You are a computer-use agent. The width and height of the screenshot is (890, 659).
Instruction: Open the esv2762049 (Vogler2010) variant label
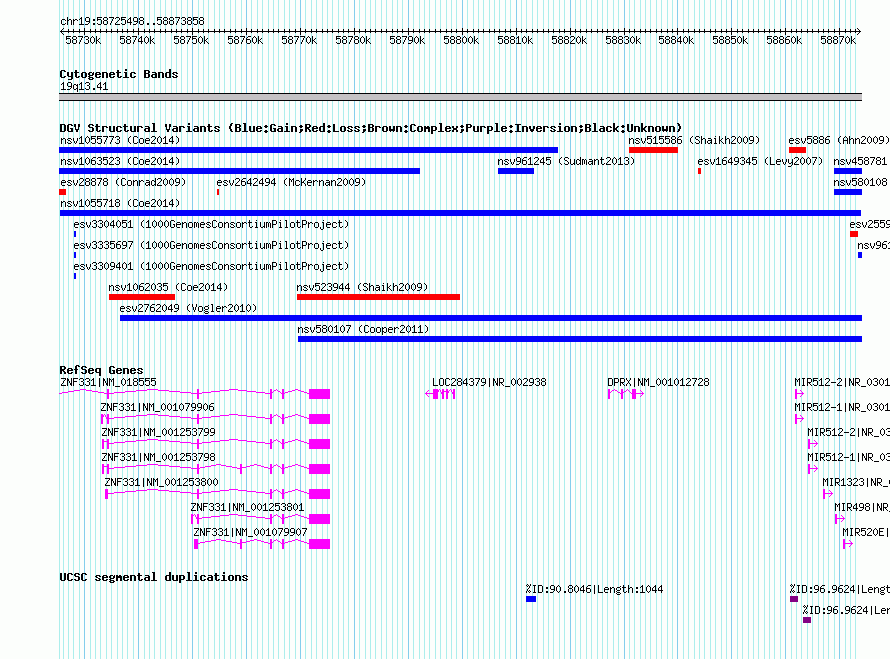tap(188, 308)
